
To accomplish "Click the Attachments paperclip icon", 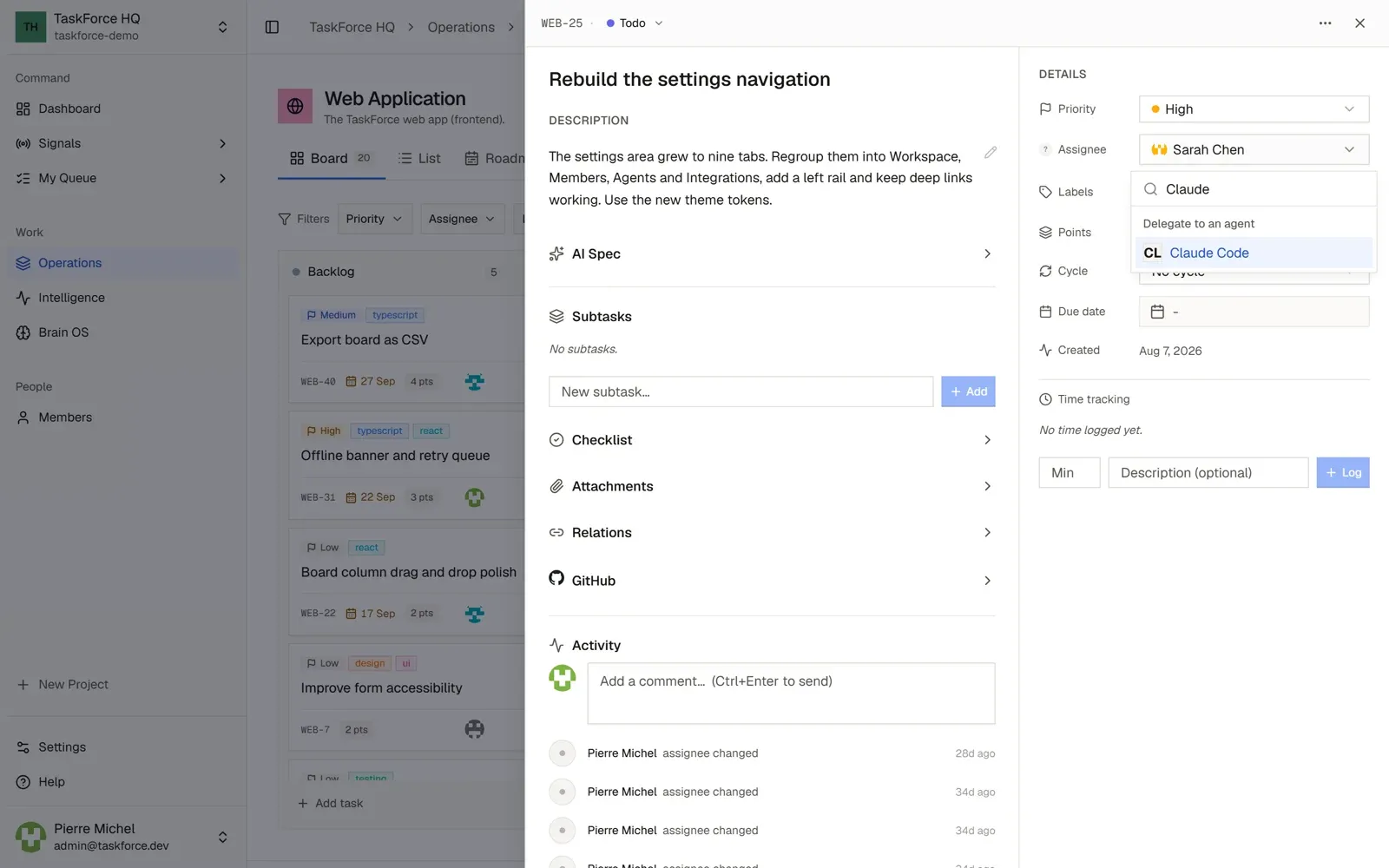I will point(556,486).
